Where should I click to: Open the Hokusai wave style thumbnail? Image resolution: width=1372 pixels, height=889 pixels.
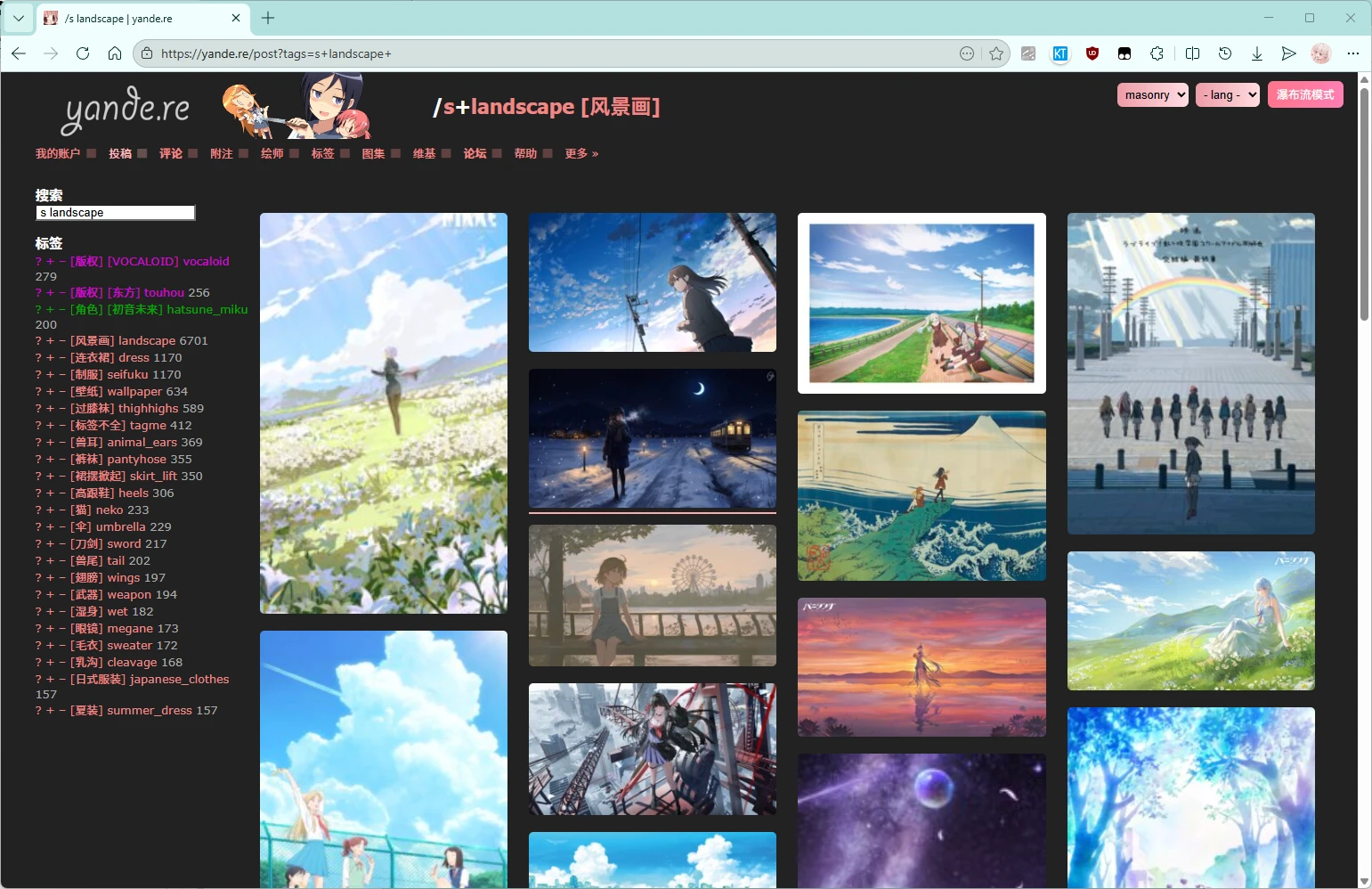[921, 495]
